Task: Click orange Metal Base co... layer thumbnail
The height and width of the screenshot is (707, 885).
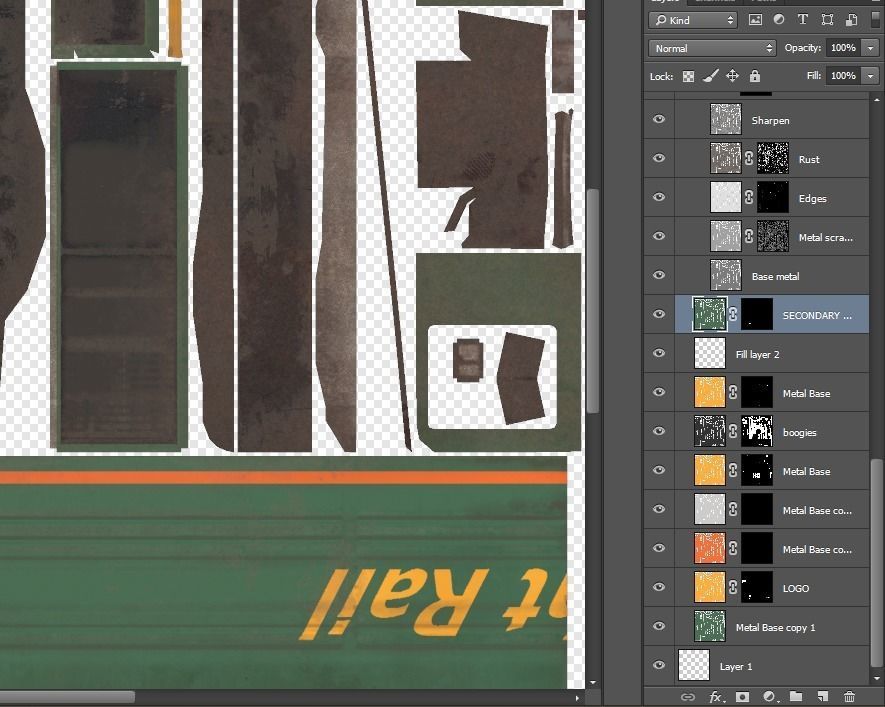Action: coord(709,548)
